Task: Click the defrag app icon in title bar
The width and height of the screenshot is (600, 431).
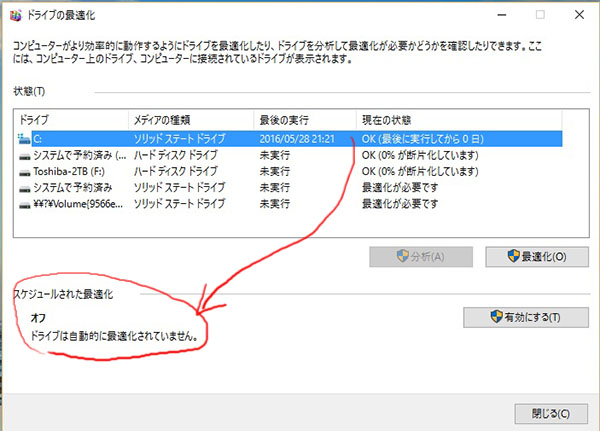Action: (x=15, y=15)
